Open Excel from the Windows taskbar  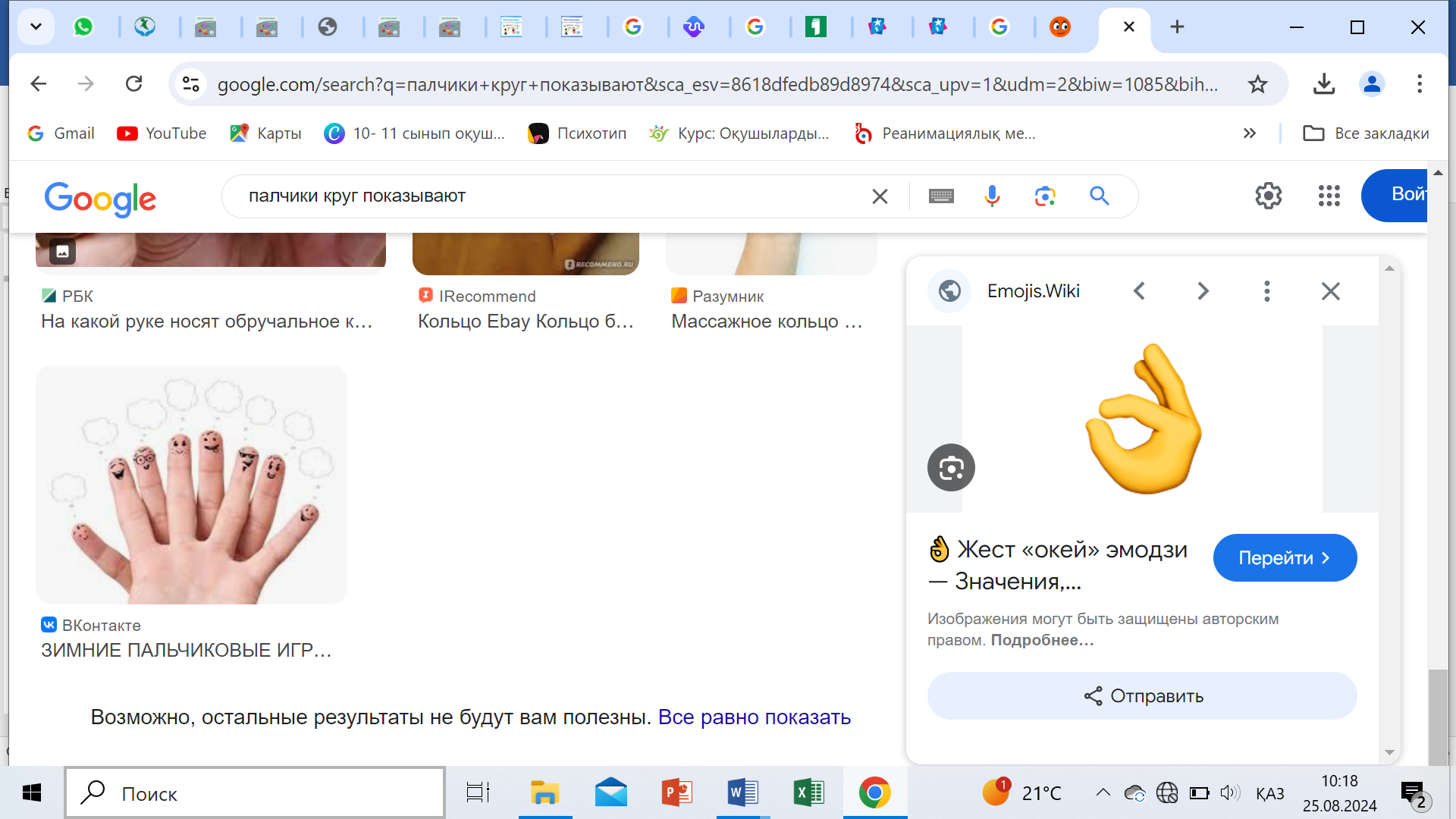(808, 793)
